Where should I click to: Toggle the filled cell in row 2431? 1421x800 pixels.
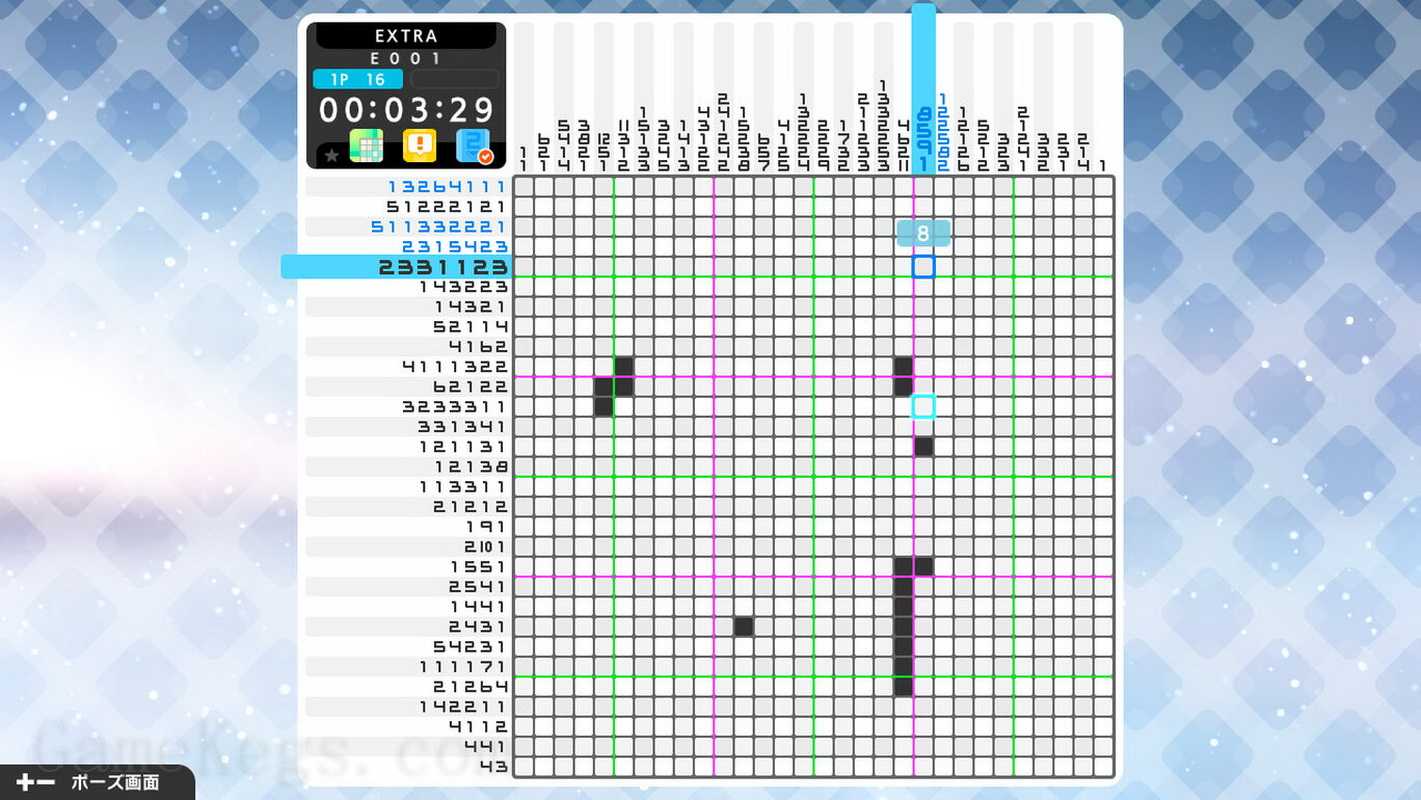tap(743, 627)
